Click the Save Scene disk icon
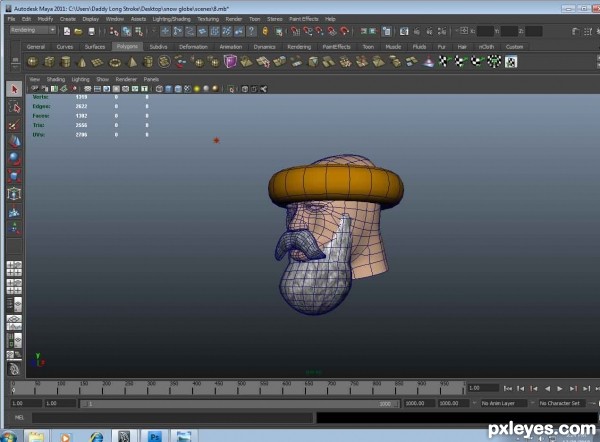 pyautogui.click(x=91, y=31)
